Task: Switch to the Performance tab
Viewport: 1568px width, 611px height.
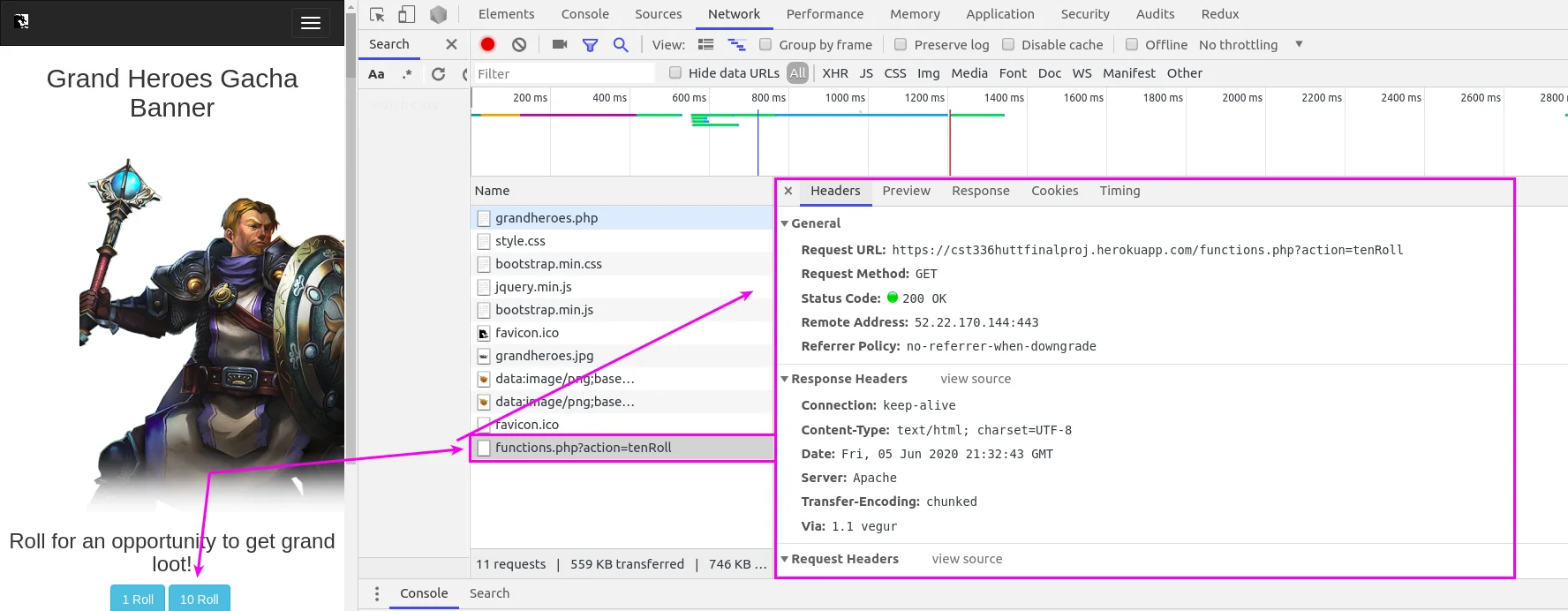Action: (x=825, y=14)
